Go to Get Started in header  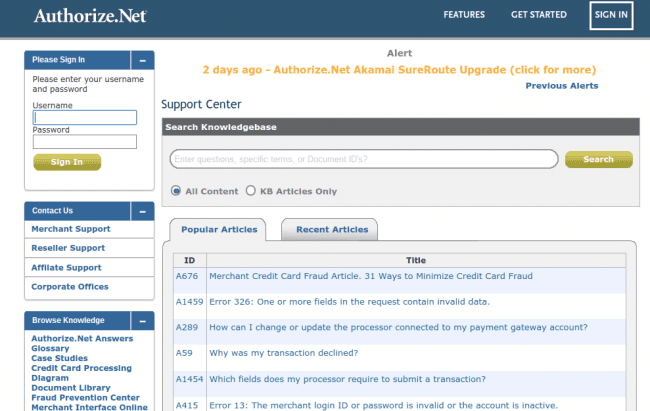[538, 15]
